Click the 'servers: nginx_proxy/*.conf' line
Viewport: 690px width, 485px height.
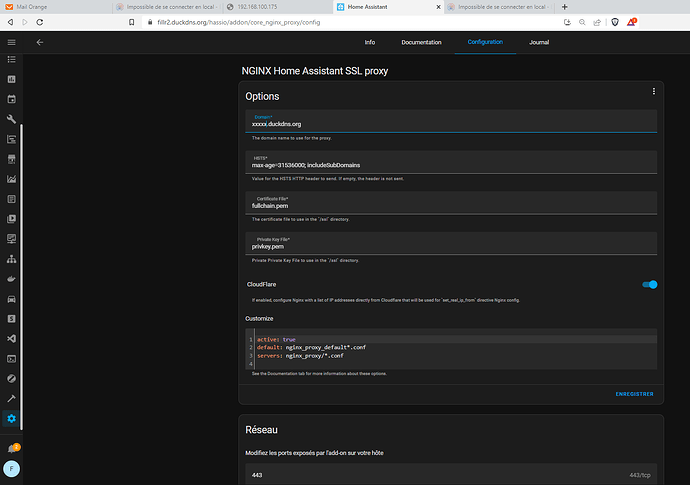click(x=300, y=356)
